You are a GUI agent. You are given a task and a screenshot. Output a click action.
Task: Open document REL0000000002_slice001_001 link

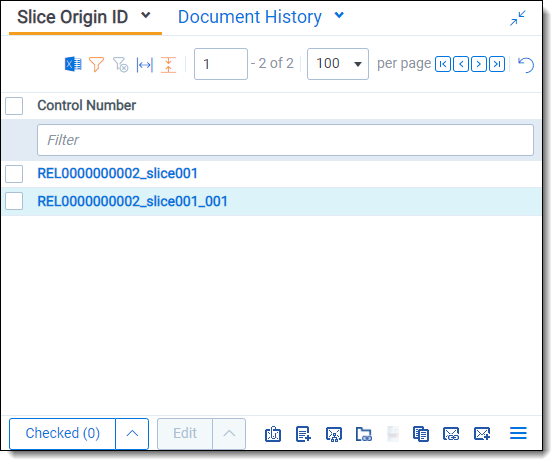point(132,201)
